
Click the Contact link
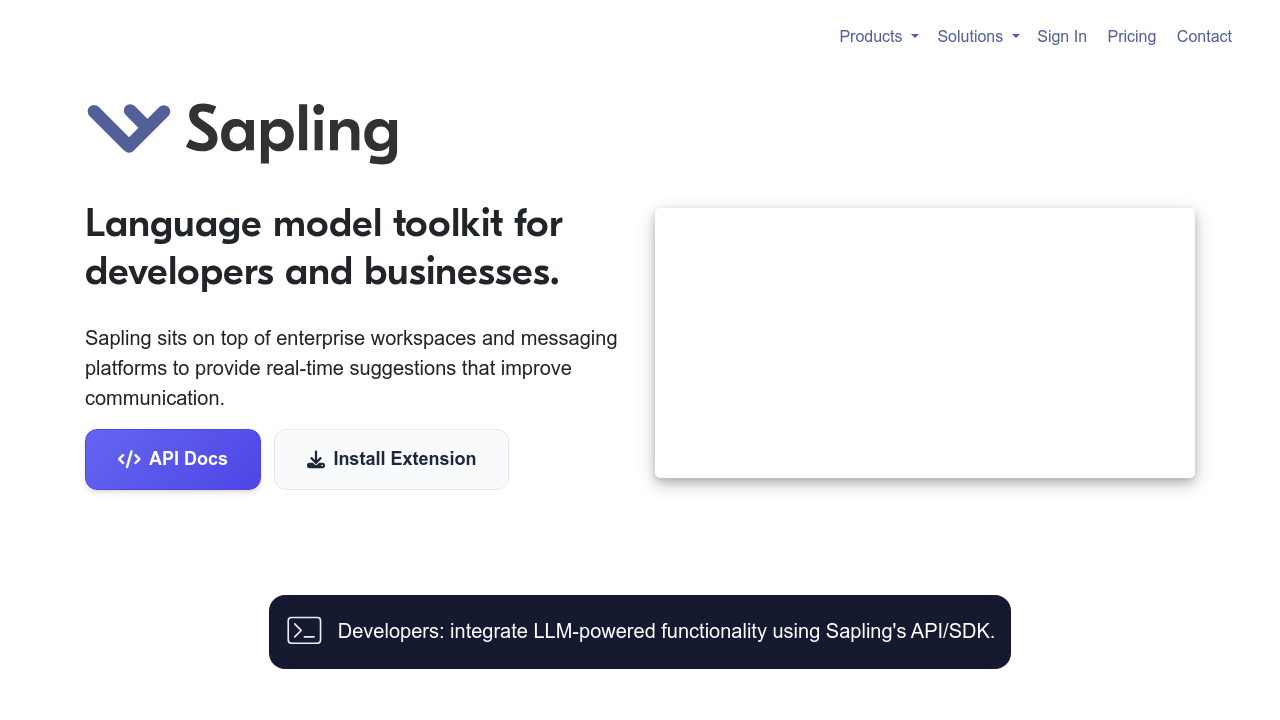point(1204,36)
